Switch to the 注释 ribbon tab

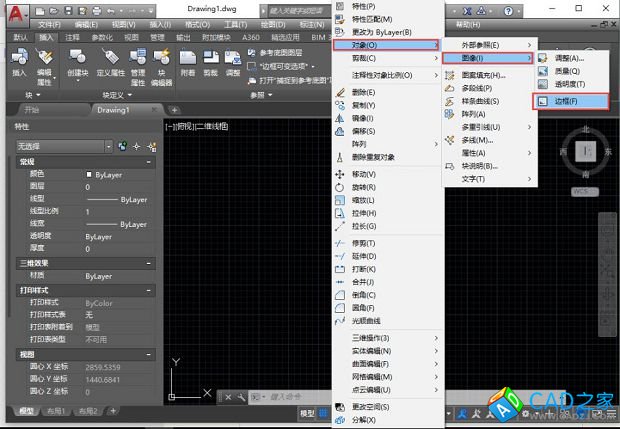point(73,36)
